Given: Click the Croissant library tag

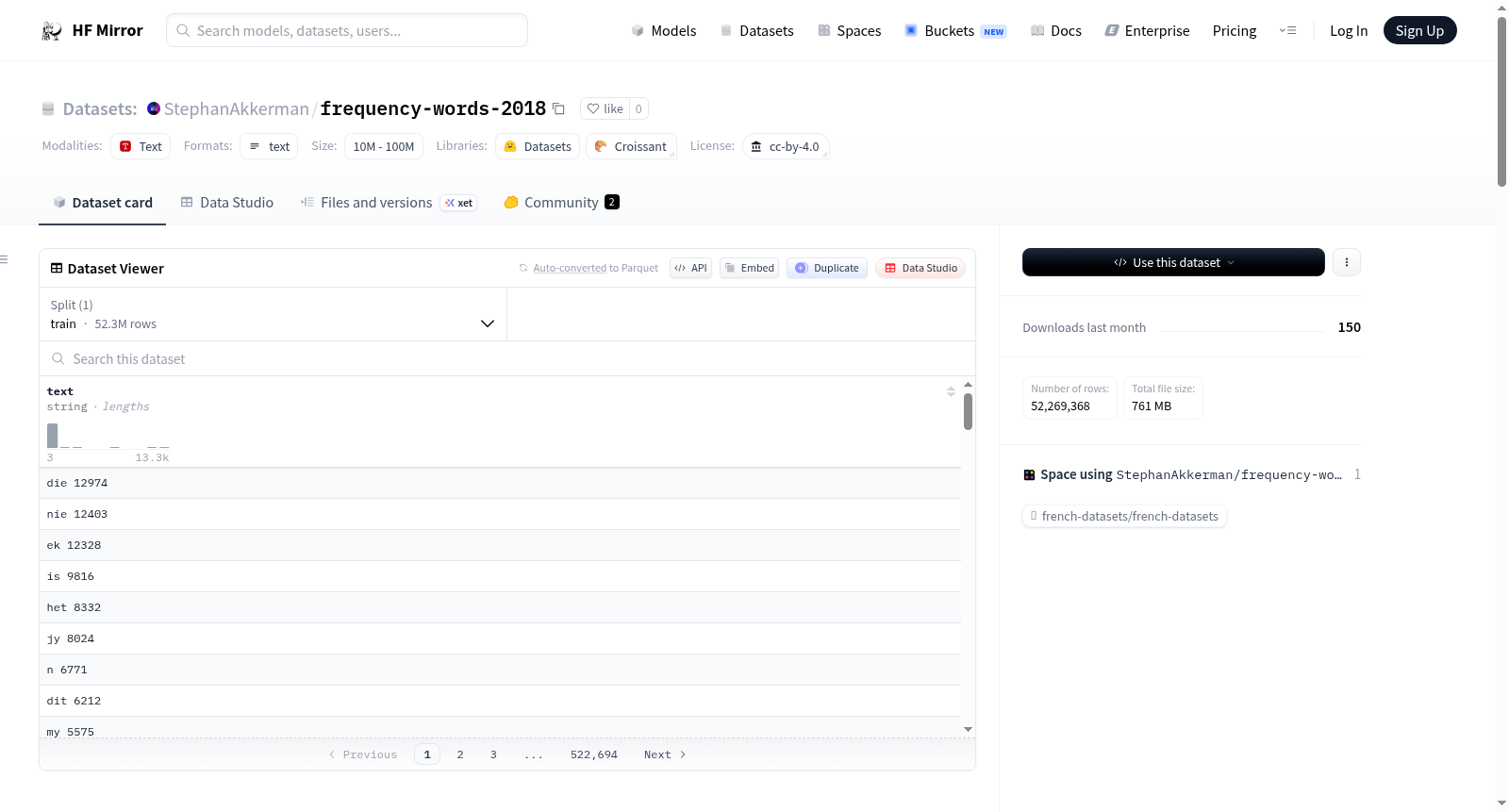Looking at the screenshot, I should click(x=631, y=146).
